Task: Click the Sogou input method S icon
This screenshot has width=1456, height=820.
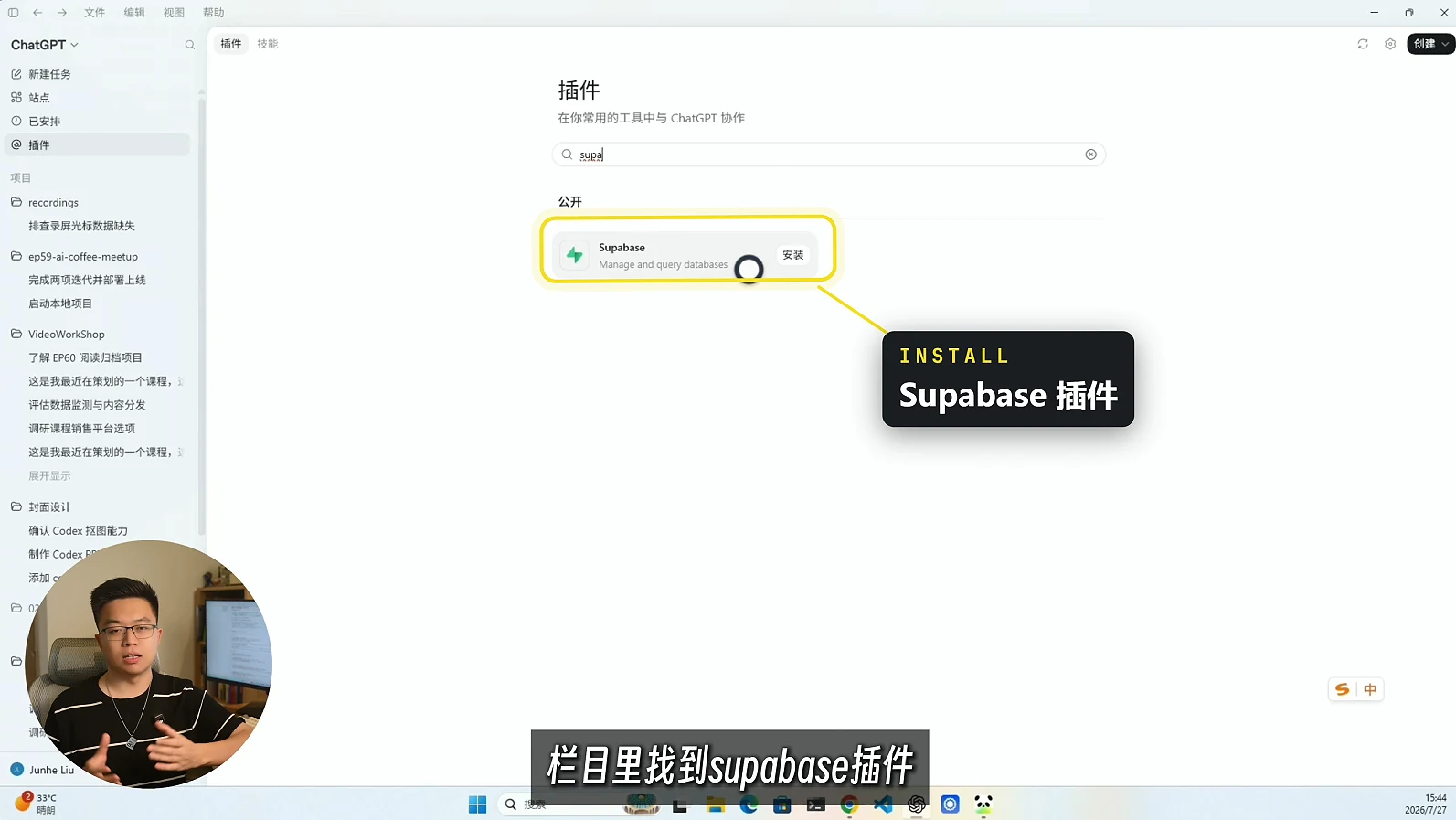Action: pyautogui.click(x=1342, y=689)
